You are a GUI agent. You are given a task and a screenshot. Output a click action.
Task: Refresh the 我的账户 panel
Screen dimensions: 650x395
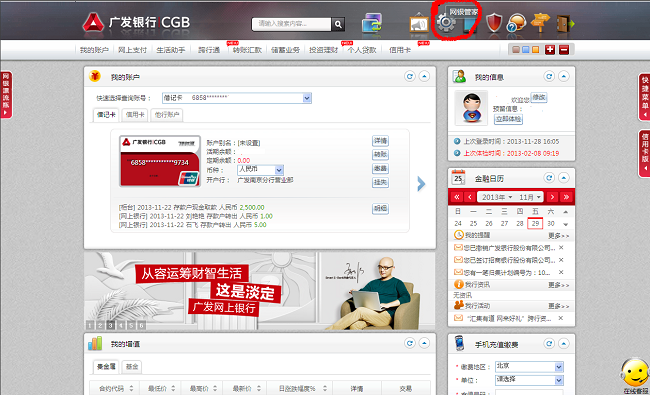[x=410, y=76]
